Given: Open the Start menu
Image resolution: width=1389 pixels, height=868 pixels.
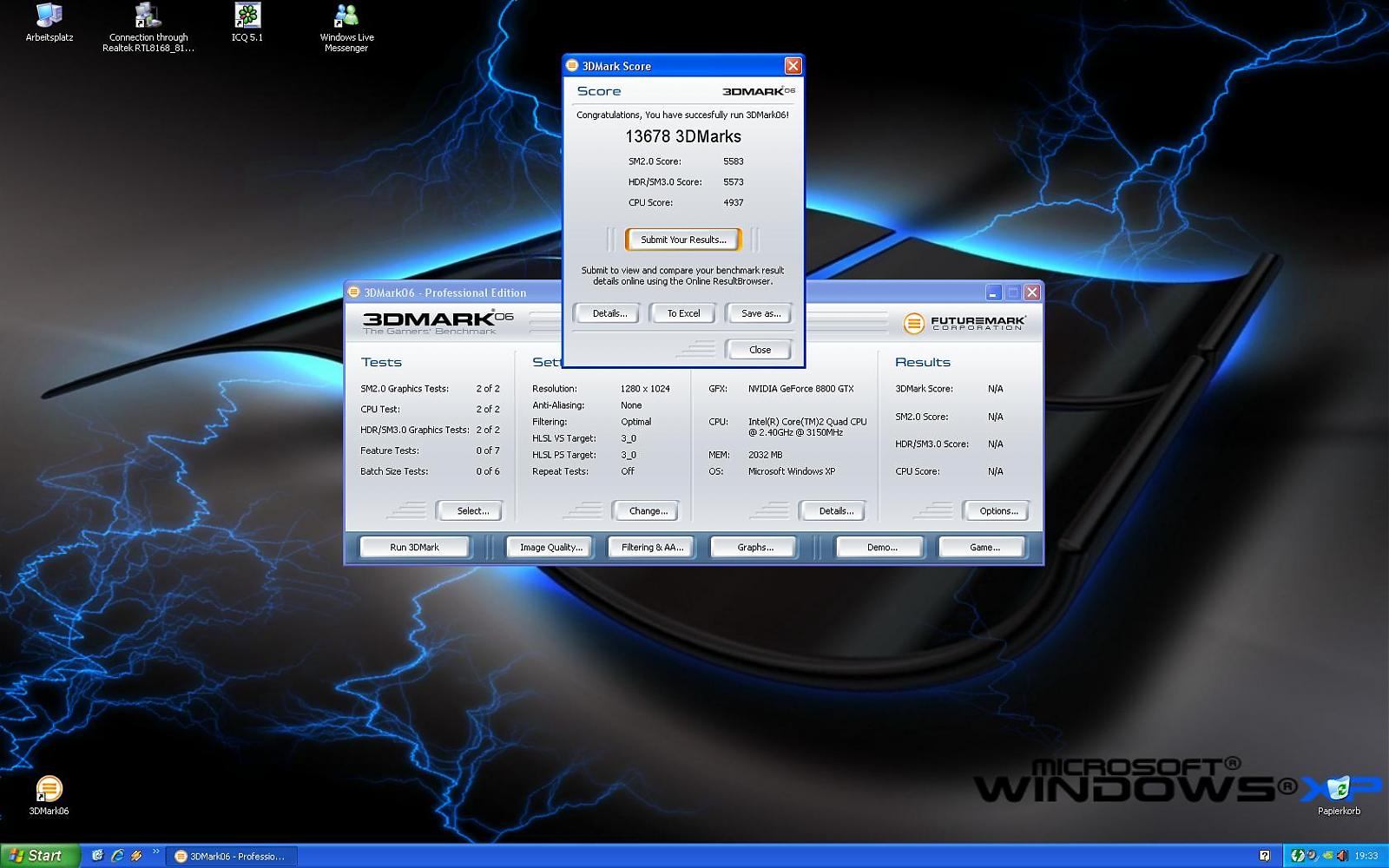Looking at the screenshot, I should click(40, 856).
